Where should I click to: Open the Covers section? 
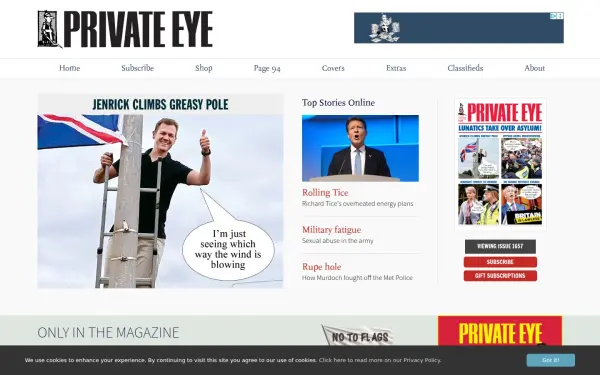[333, 68]
